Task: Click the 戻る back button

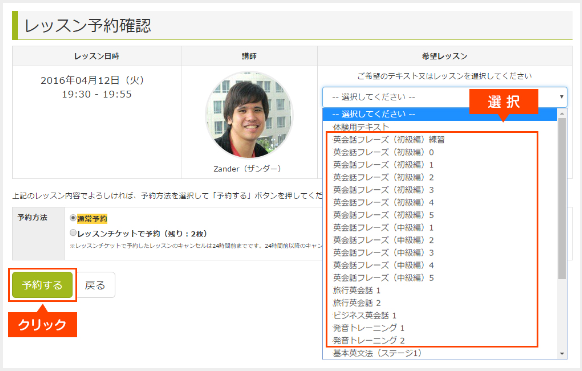Action: point(95,285)
